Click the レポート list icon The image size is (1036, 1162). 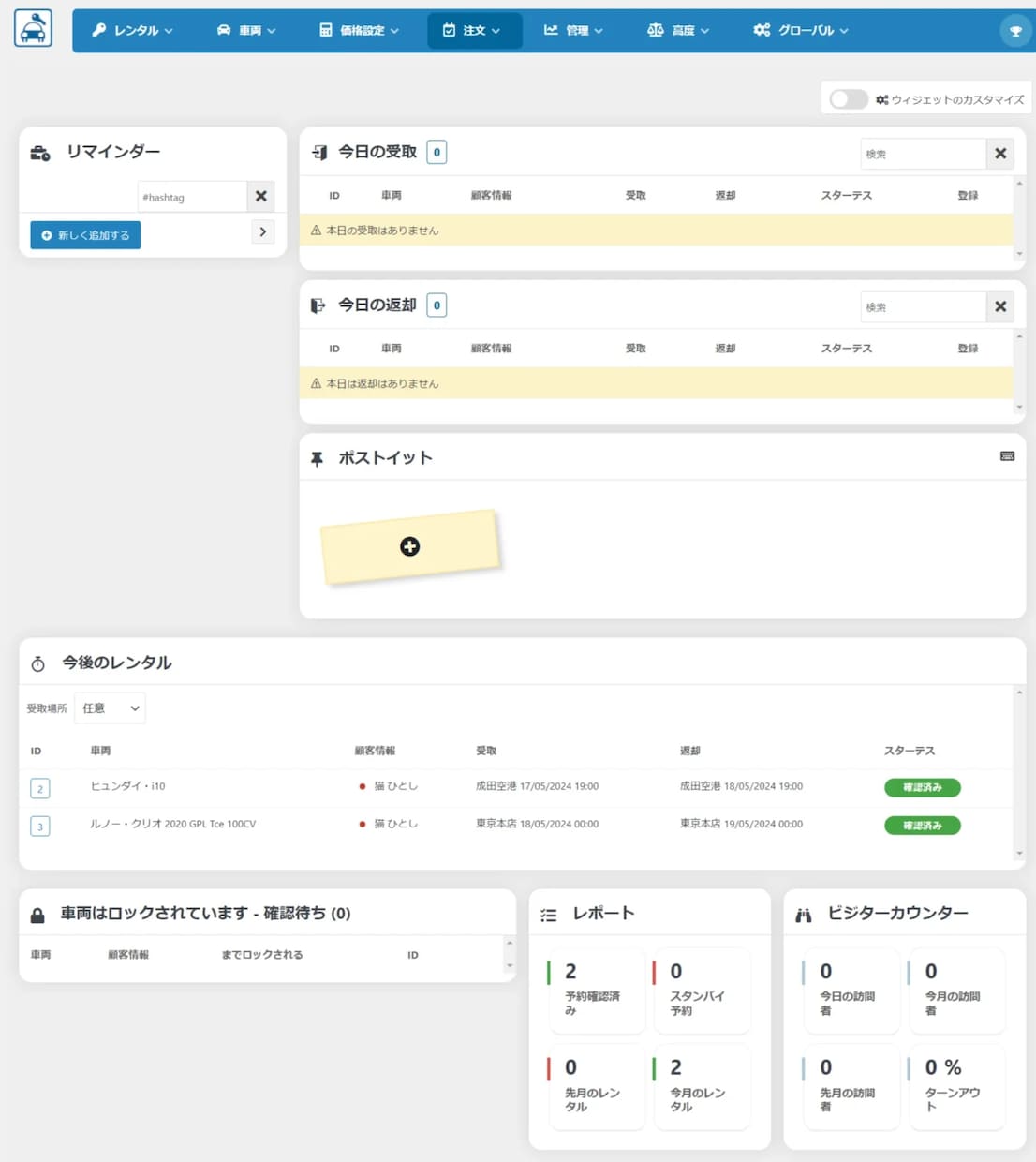[x=549, y=915]
